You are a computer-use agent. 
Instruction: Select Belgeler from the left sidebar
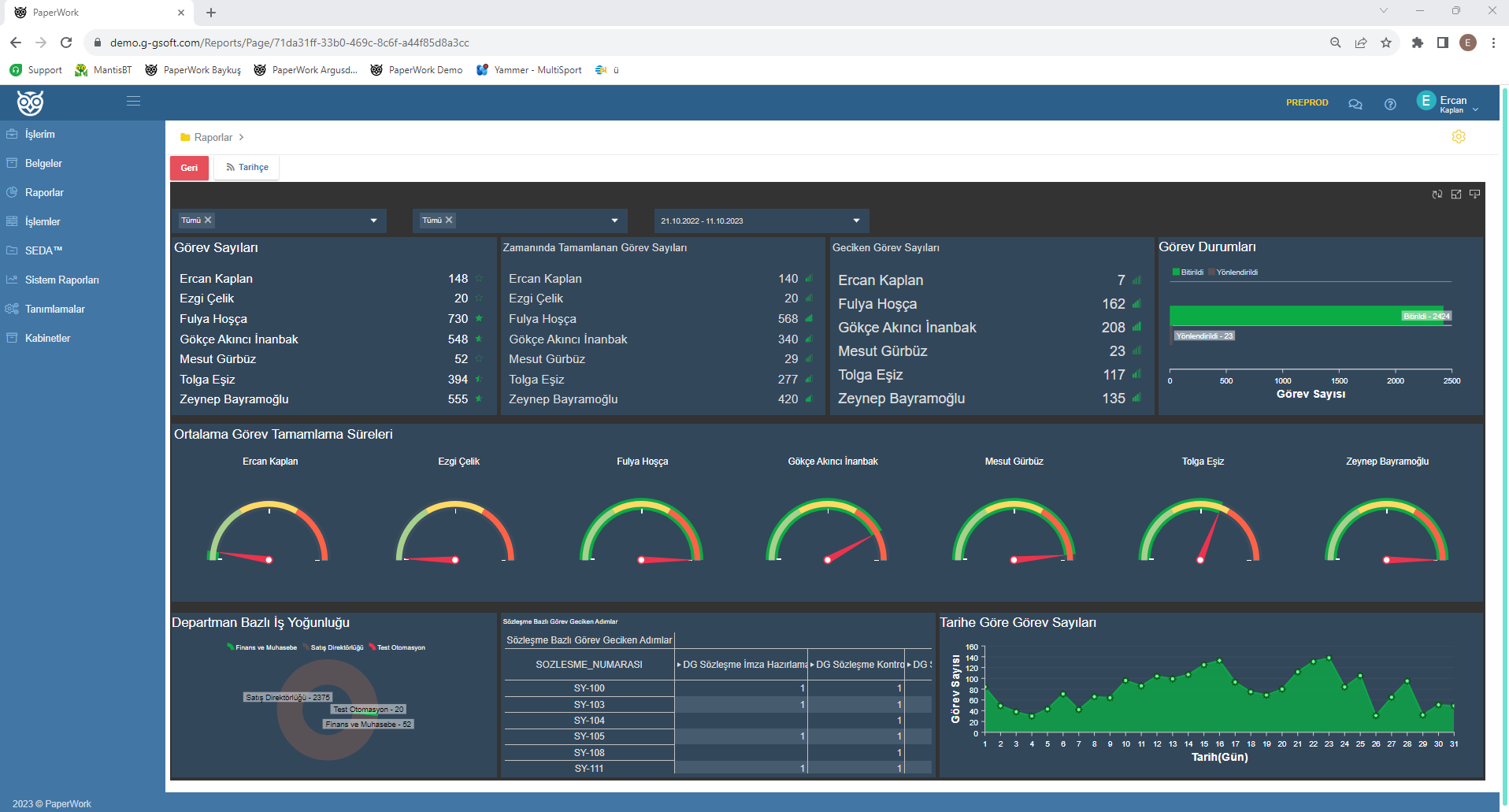43,163
